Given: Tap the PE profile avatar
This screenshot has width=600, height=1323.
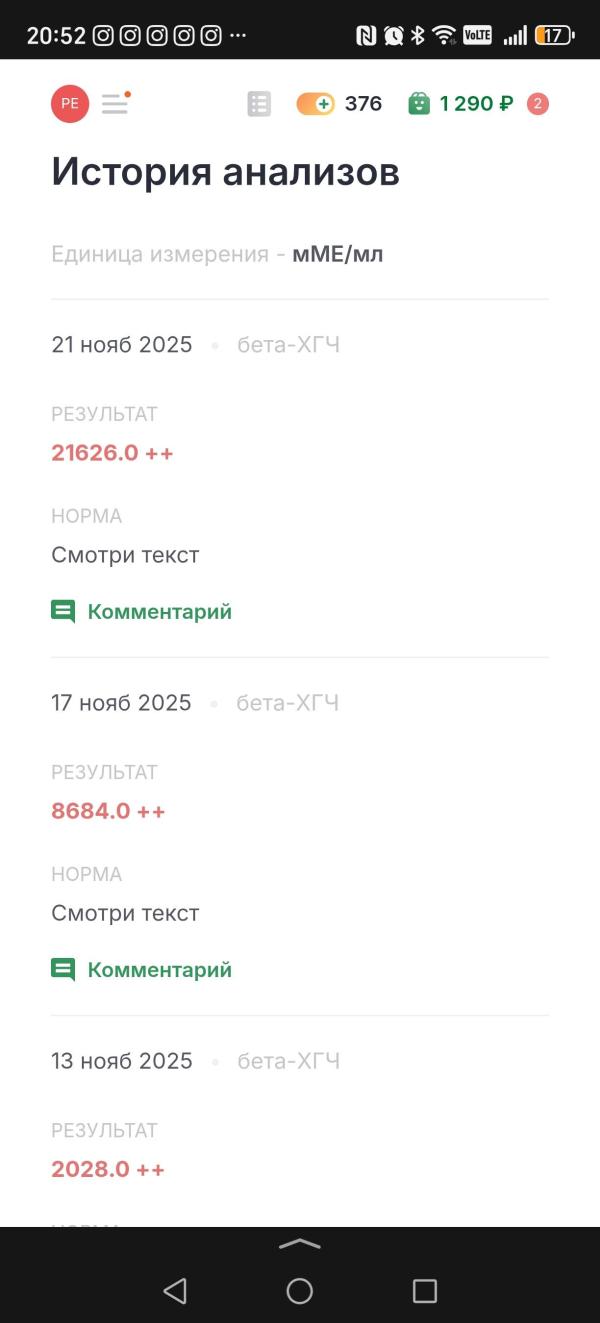Looking at the screenshot, I should click(70, 104).
